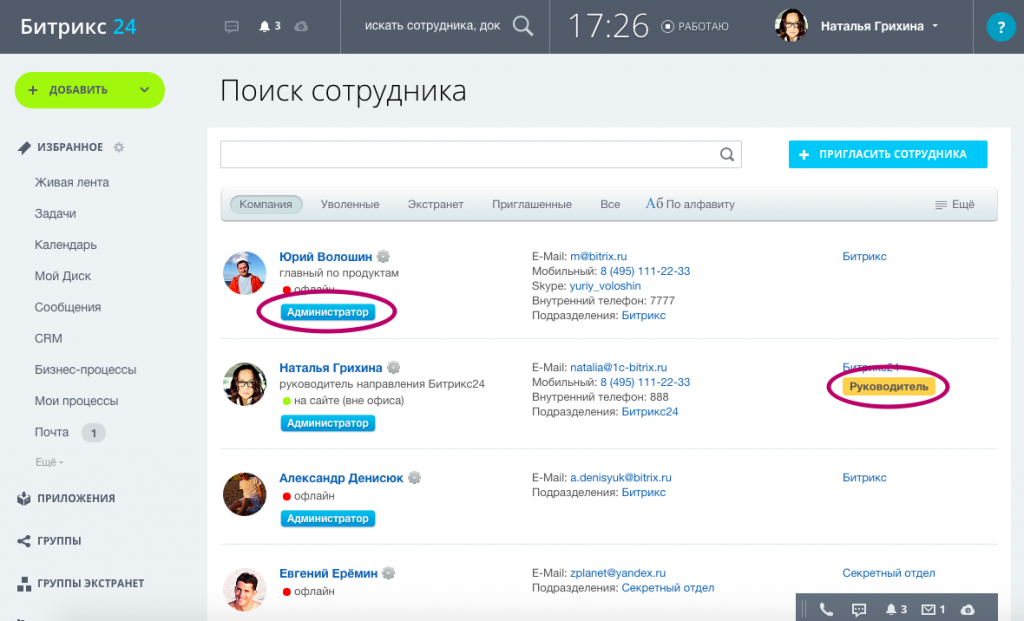Switch to Уволенные tab
1024x621 pixels.
click(x=350, y=204)
